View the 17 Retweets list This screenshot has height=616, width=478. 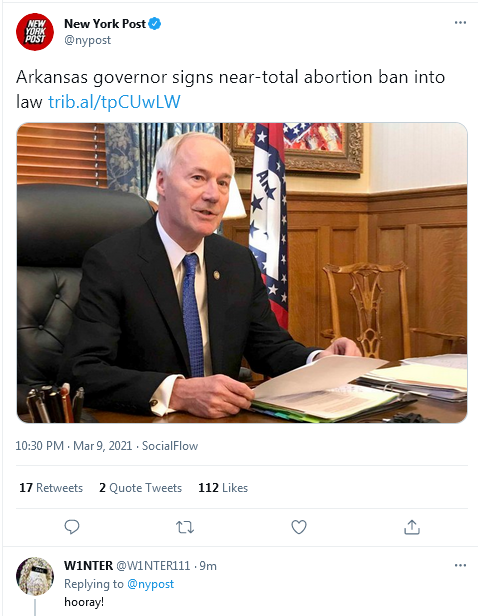tap(51, 488)
